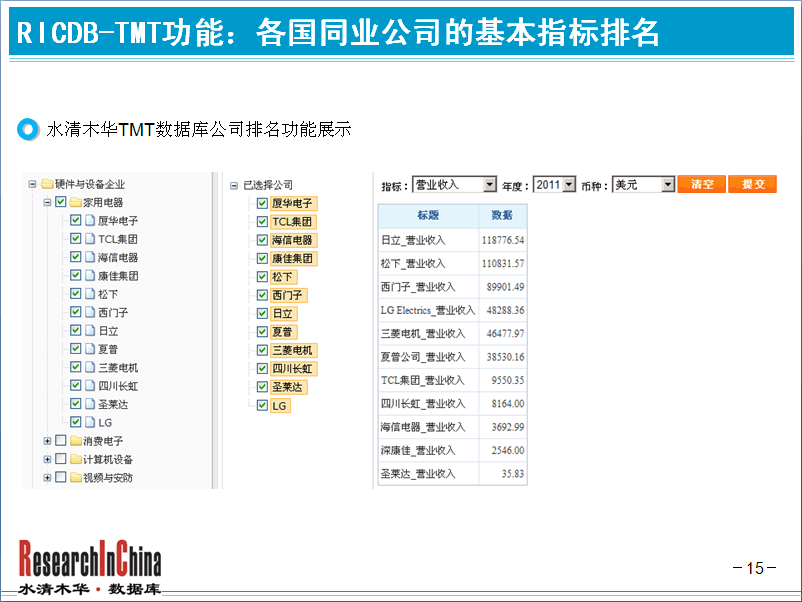The image size is (802, 602).
Task: Expand the 计算机设备 tree node
Action: [47, 459]
